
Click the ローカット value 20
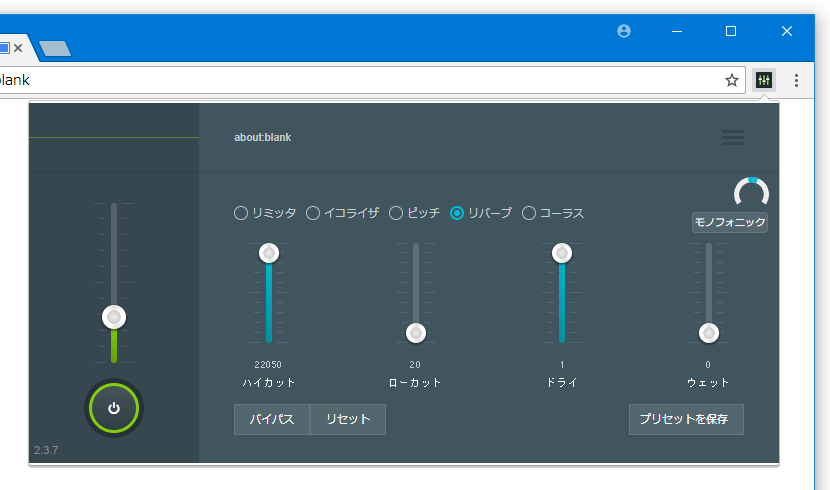415,365
